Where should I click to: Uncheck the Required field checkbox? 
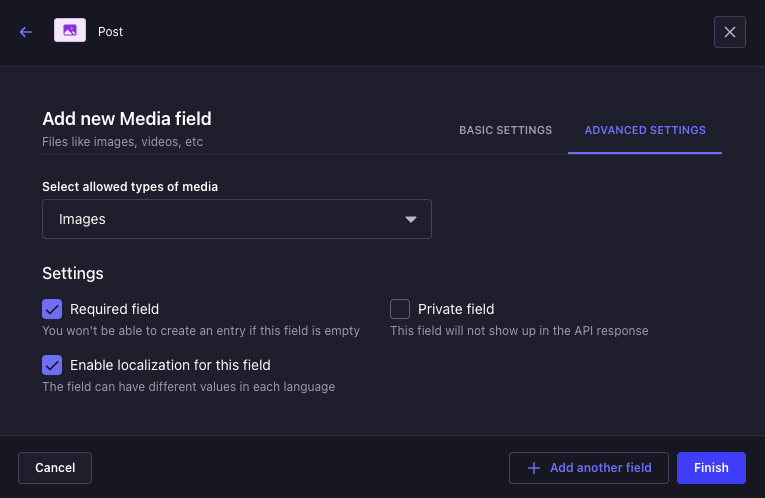pos(52,309)
